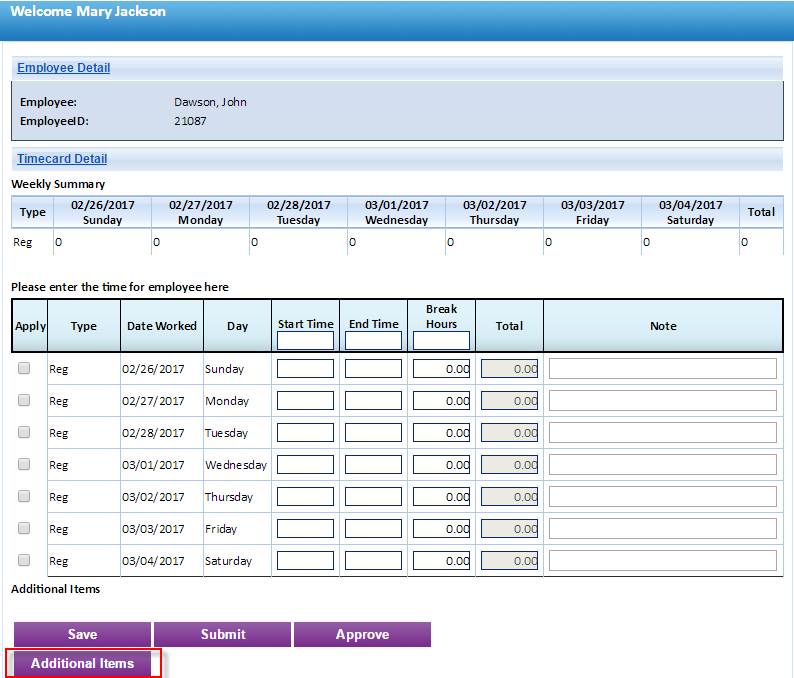Image resolution: width=794 pixels, height=678 pixels.
Task: Tick the Apply checkbox for Monday
Action: (x=24, y=400)
